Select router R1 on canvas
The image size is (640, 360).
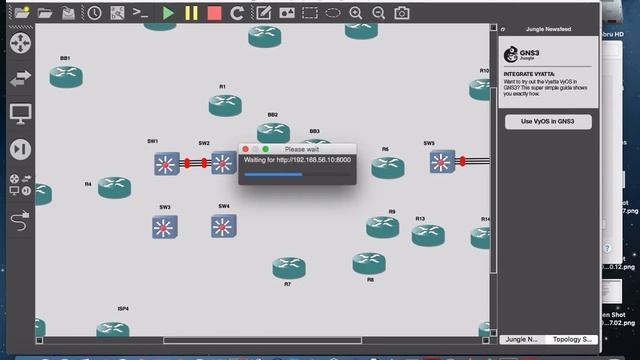tap(225, 105)
